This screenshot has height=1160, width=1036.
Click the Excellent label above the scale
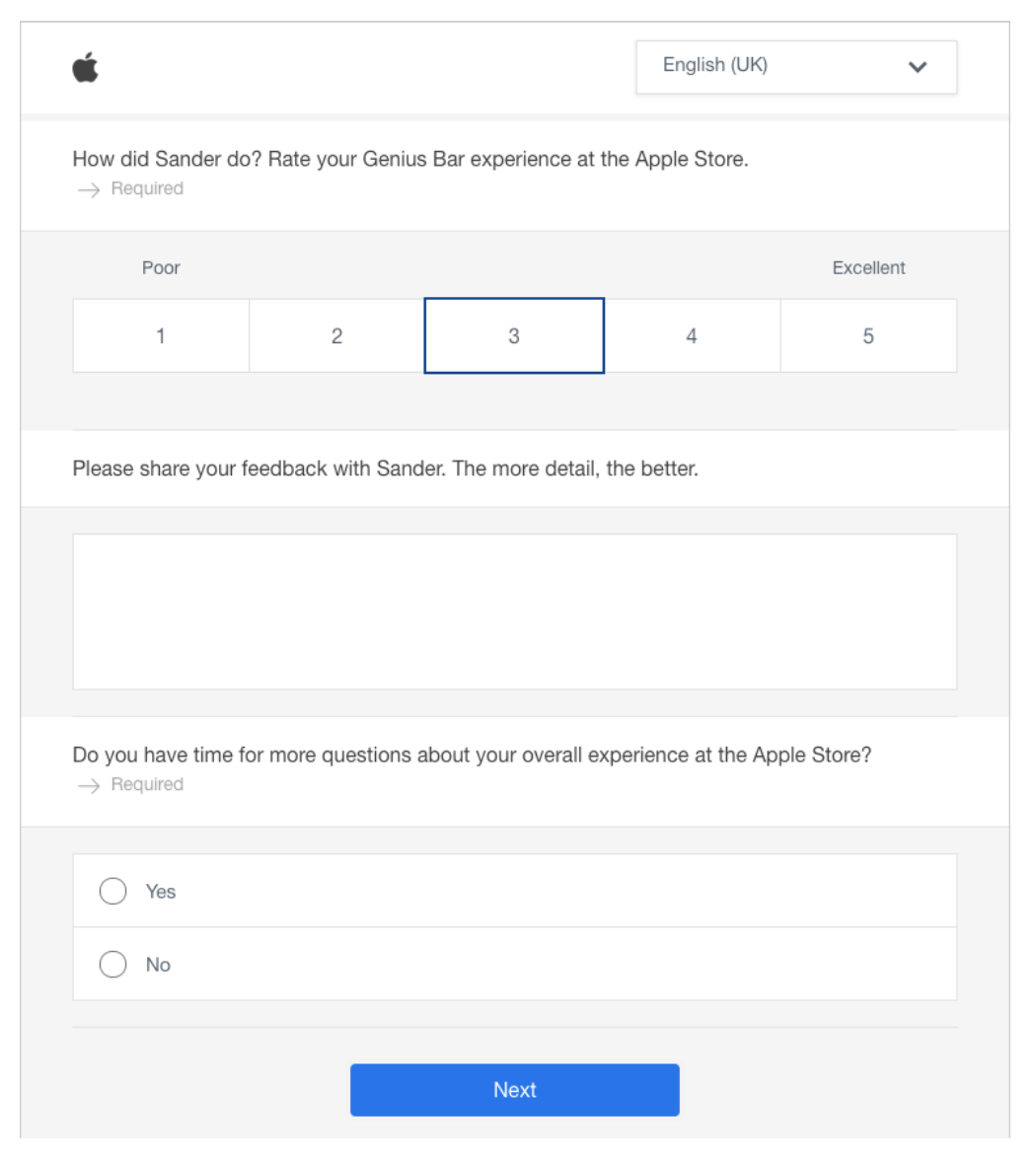pyautogui.click(x=868, y=268)
